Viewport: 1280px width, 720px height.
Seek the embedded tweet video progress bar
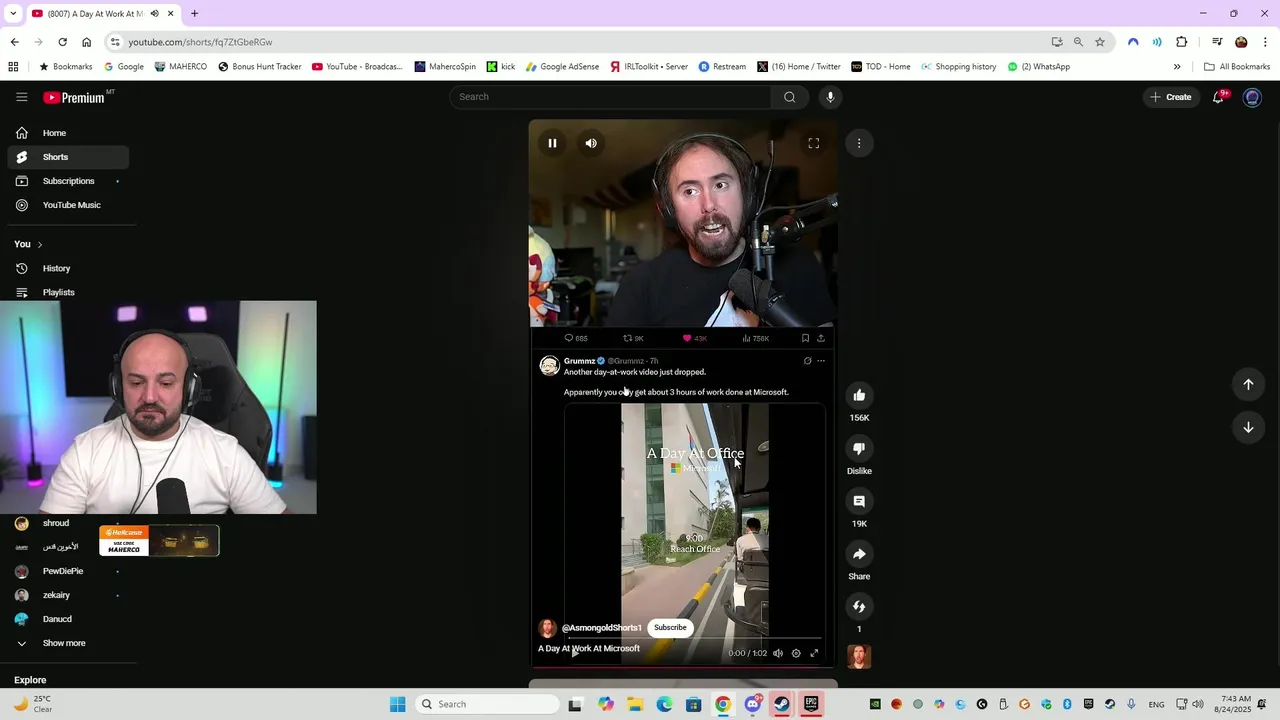pyautogui.click(x=695, y=638)
